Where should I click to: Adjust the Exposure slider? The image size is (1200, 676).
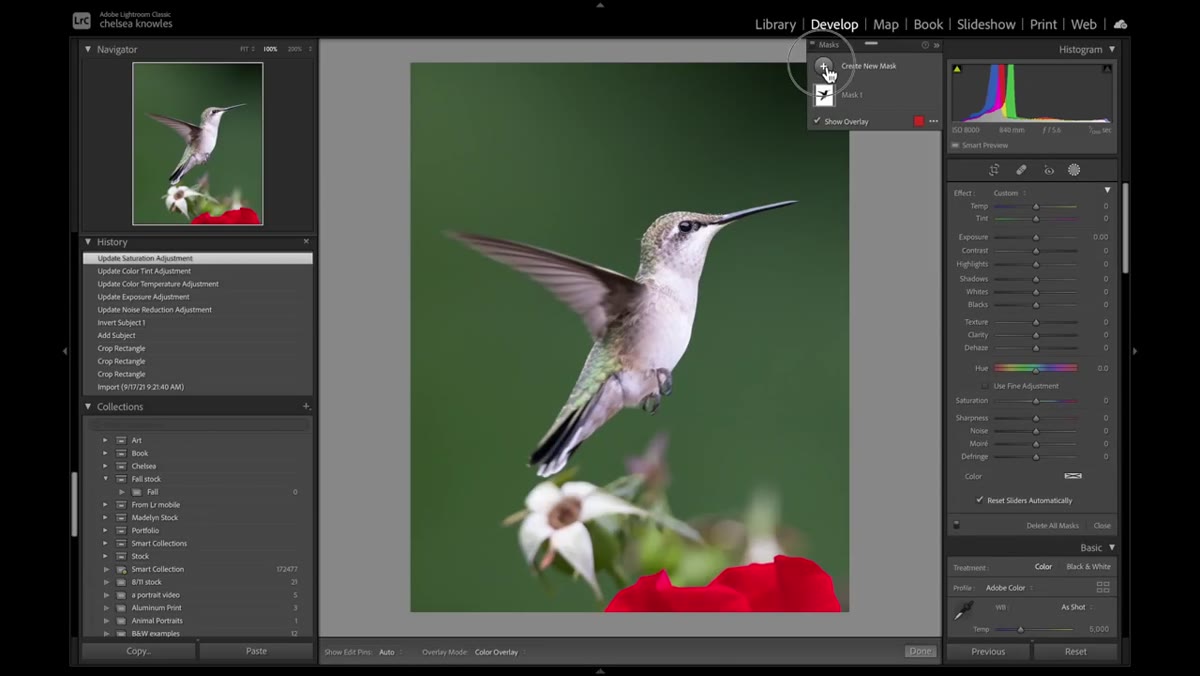tap(1036, 237)
